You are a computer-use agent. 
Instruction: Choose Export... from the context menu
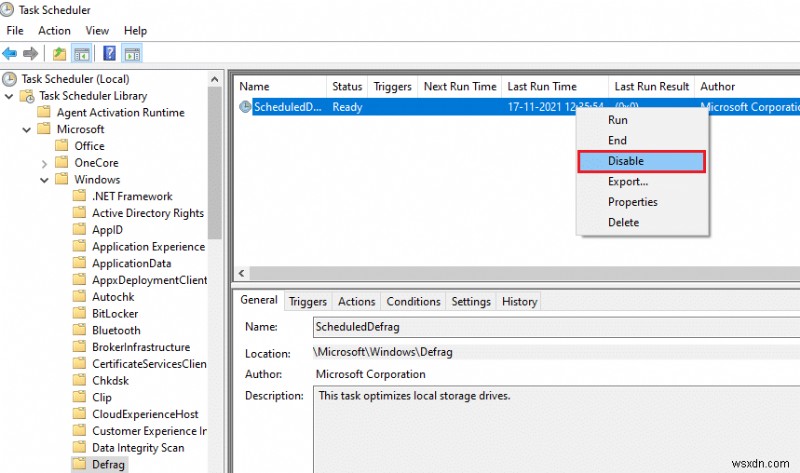tap(643, 182)
